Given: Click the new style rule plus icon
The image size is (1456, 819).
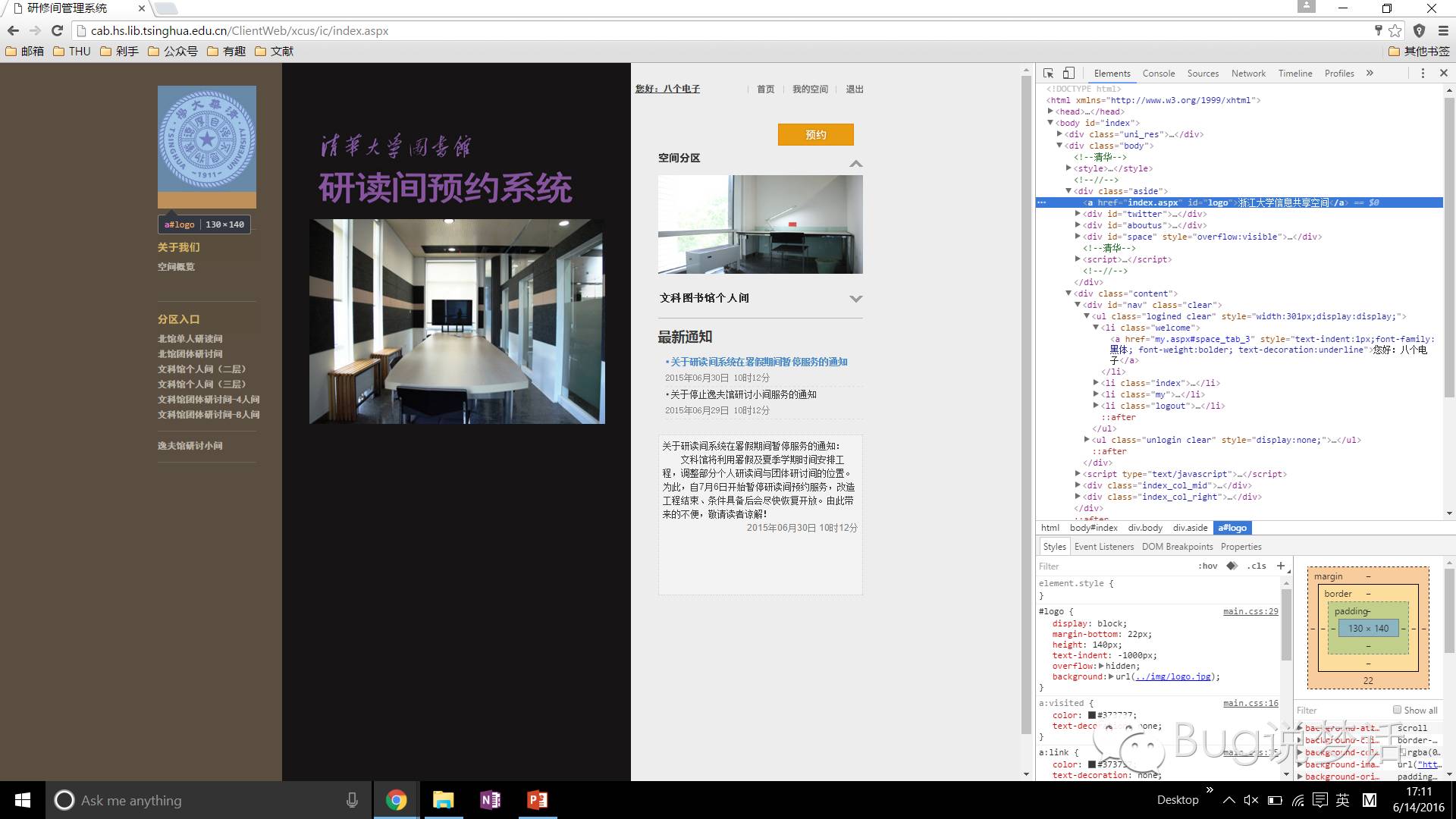Looking at the screenshot, I should 1281,566.
